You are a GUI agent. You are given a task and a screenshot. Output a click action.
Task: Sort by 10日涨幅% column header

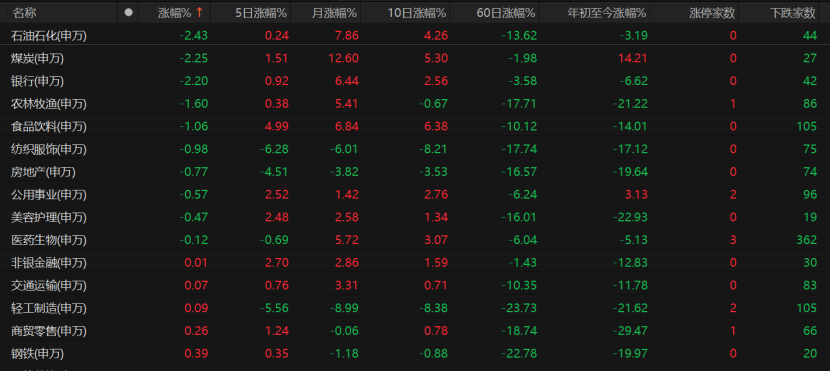[x=418, y=13]
